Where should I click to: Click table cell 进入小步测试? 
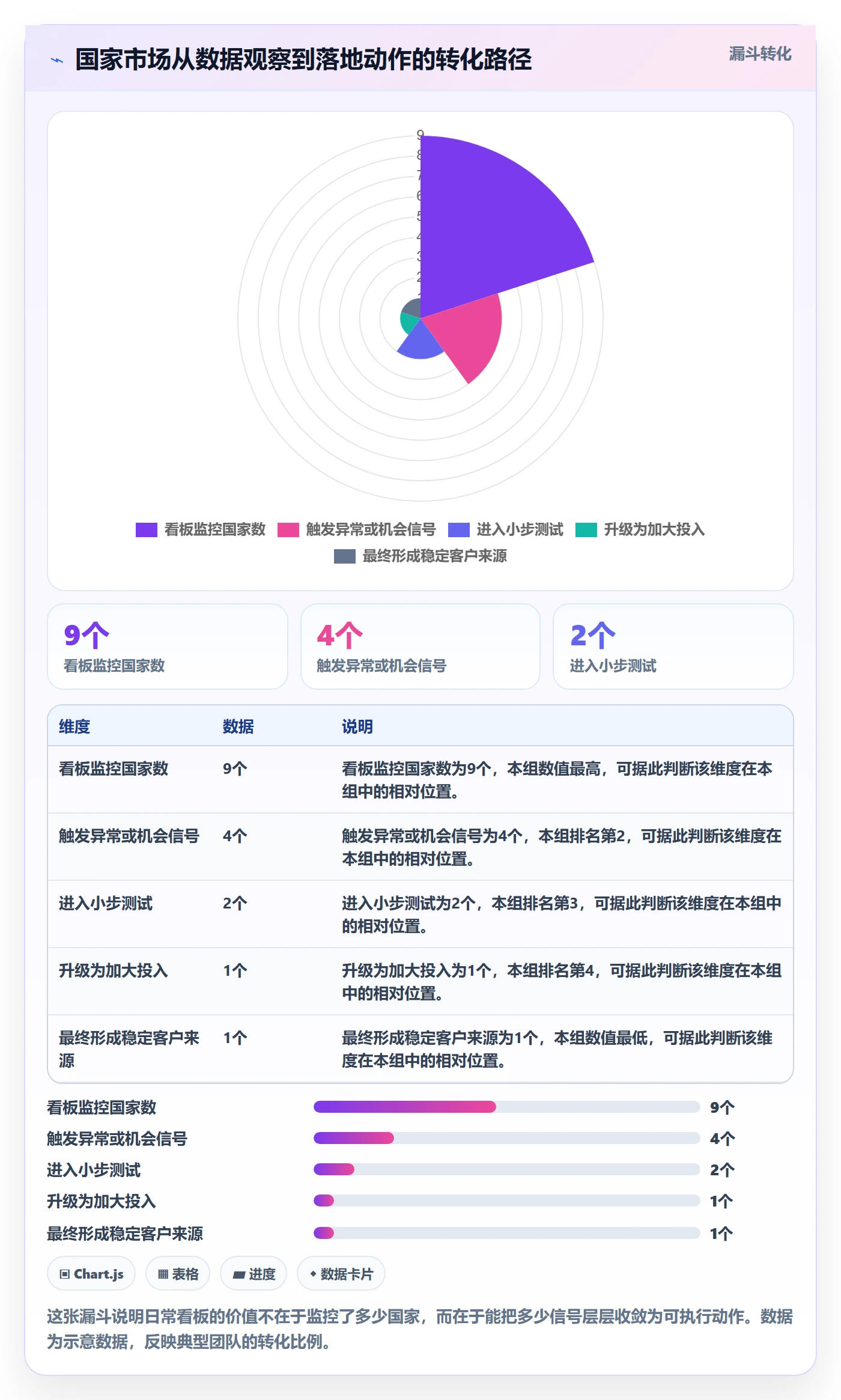tap(106, 903)
